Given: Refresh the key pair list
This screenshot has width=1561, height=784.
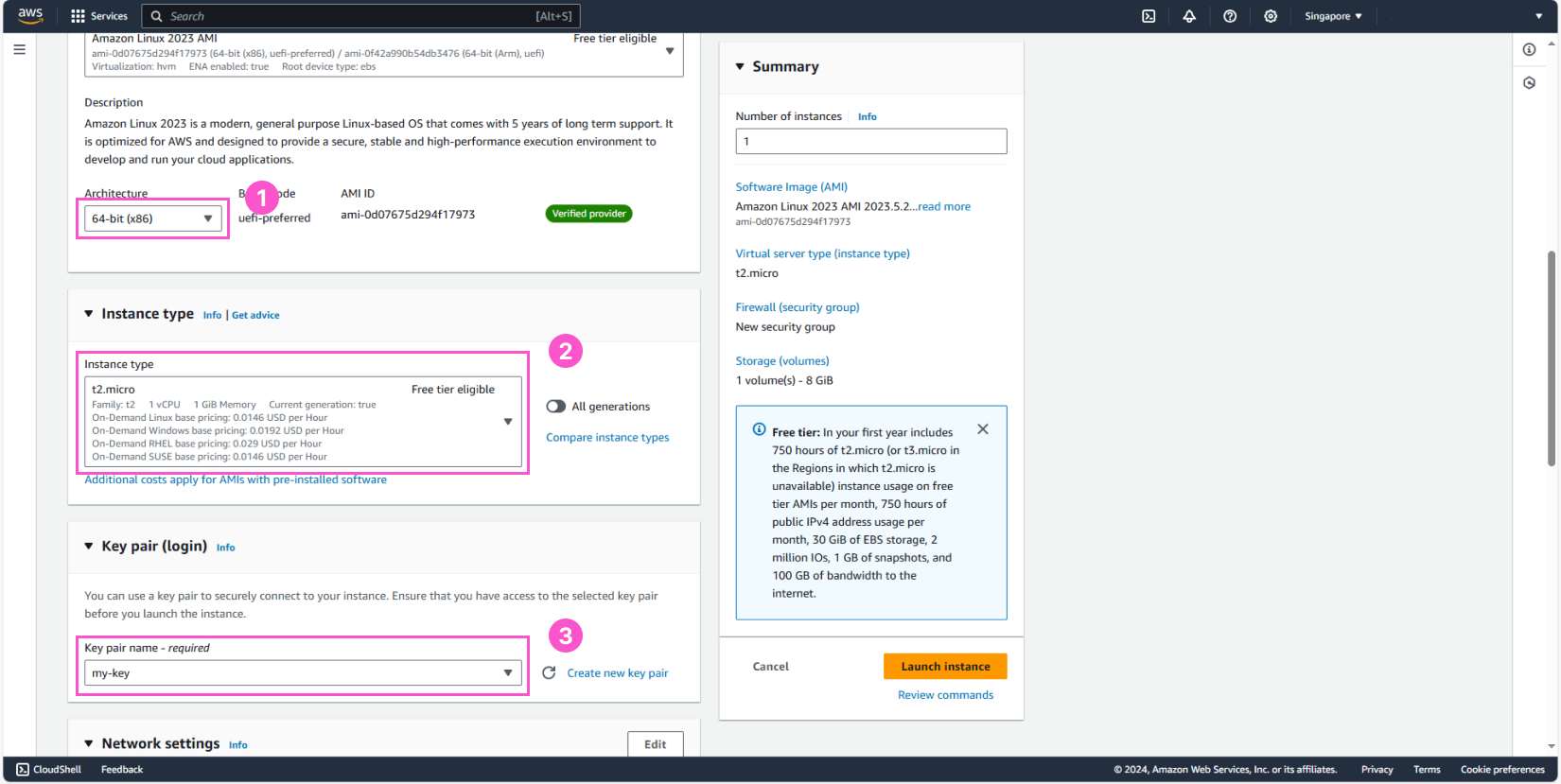Looking at the screenshot, I should click(x=549, y=672).
